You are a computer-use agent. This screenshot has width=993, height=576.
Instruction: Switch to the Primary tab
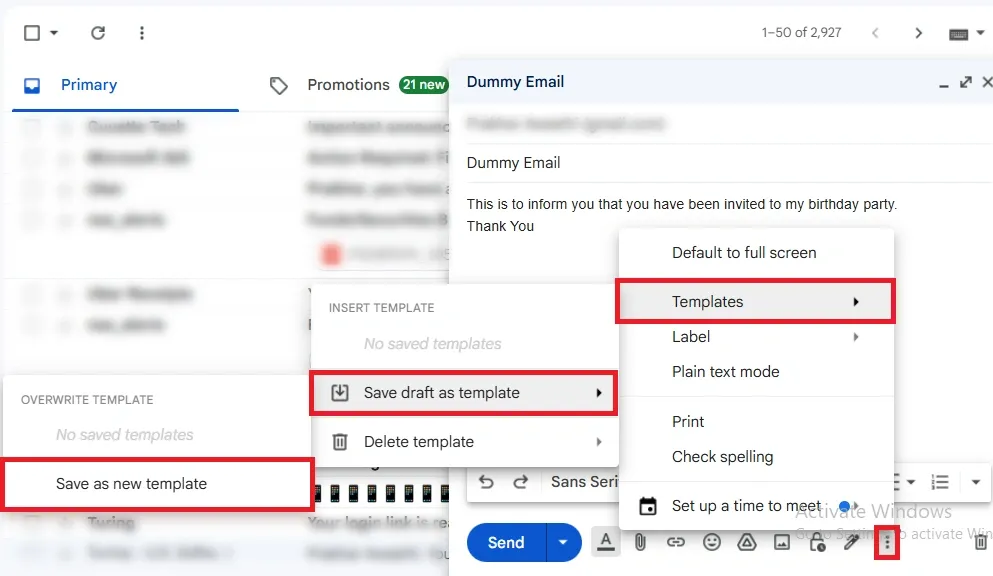tap(89, 85)
